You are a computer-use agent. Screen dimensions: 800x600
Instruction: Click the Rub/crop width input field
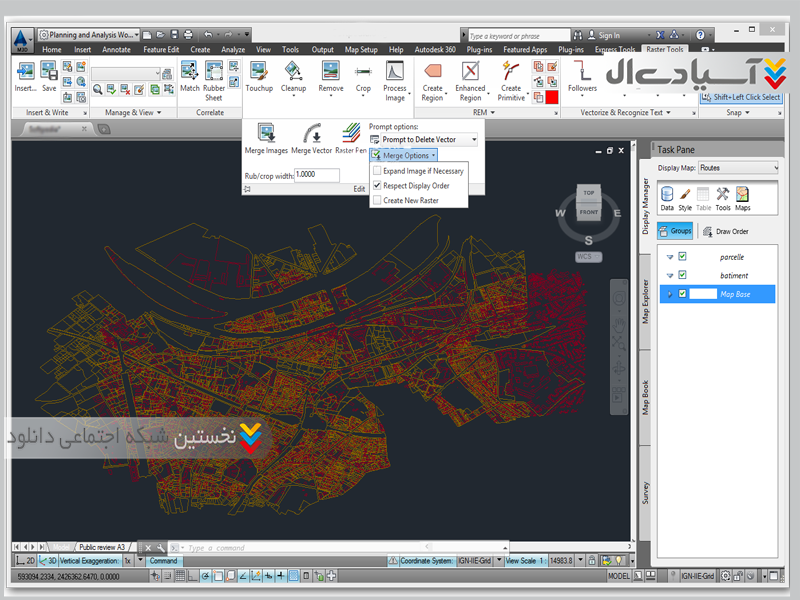coord(316,175)
